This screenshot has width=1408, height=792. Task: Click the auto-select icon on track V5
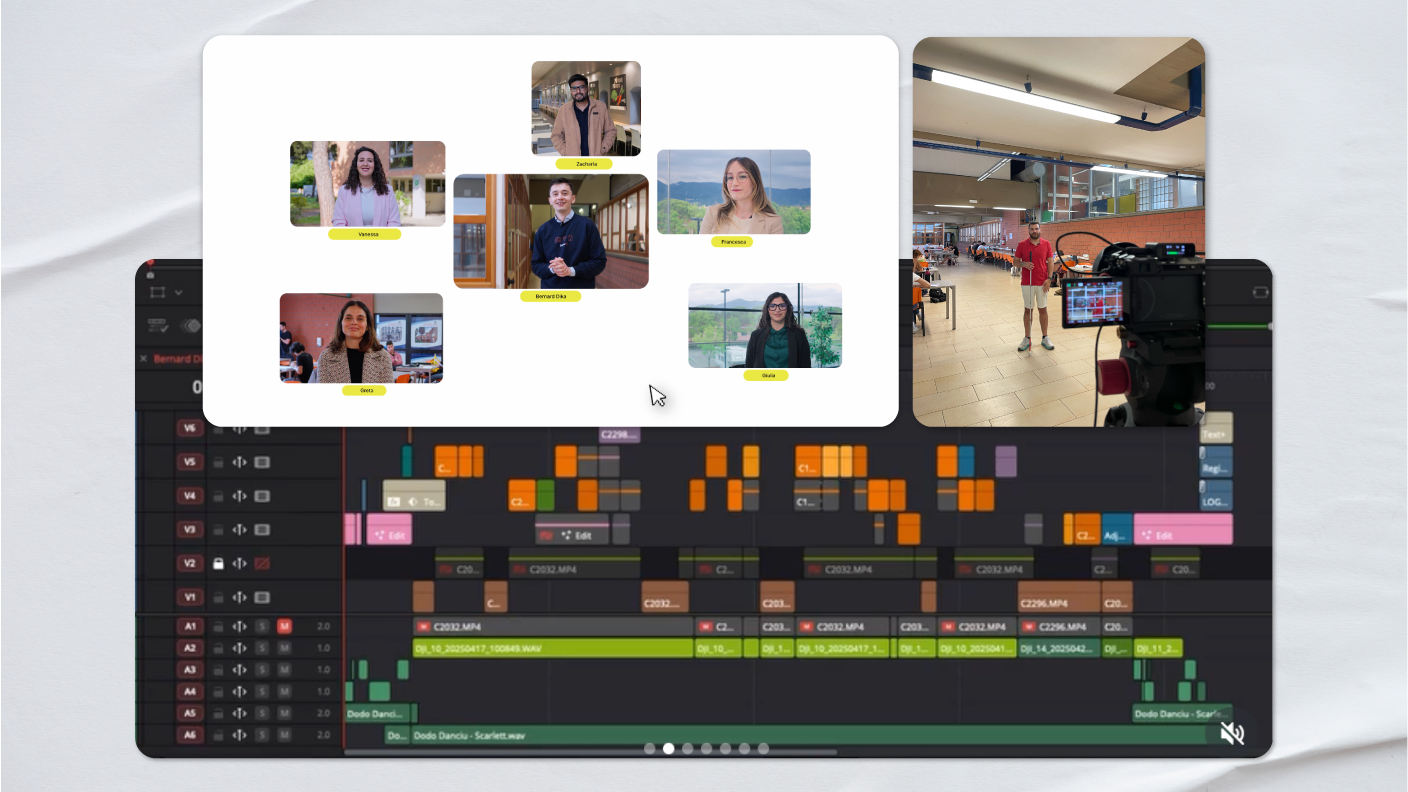tap(240, 462)
